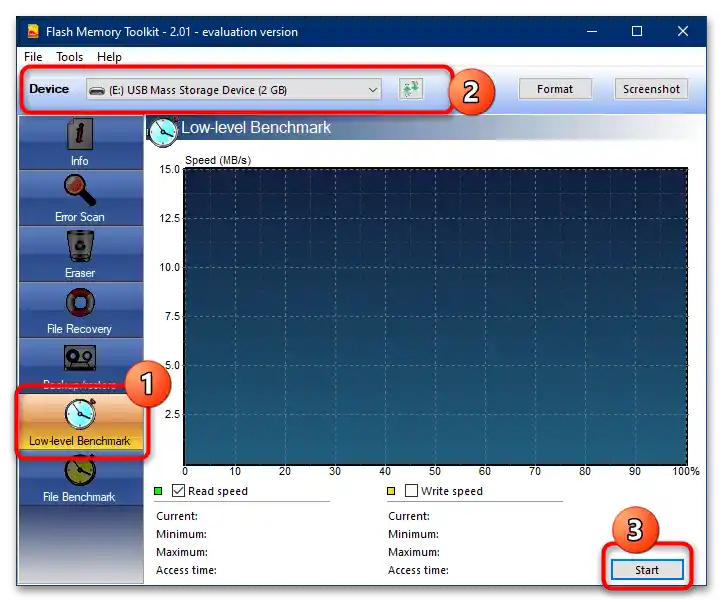Viewport: 723px width, 602px height.
Task: Open the Help menu
Action: point(109,57)
